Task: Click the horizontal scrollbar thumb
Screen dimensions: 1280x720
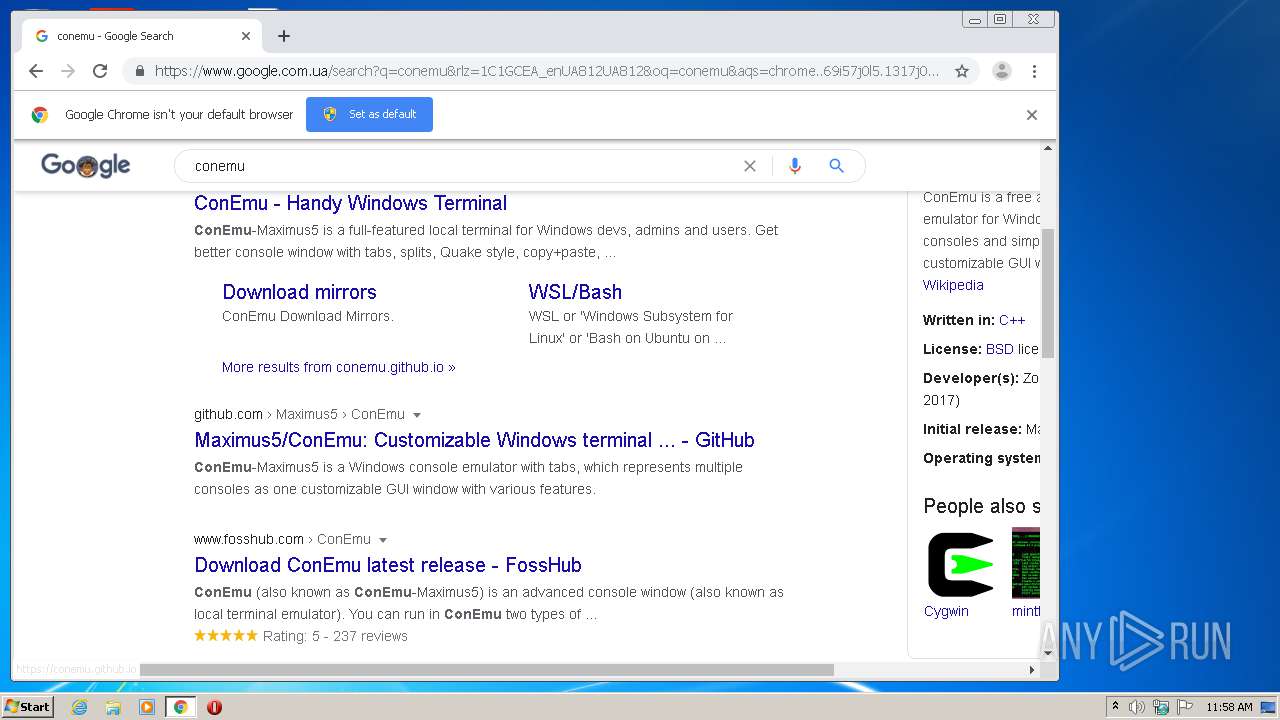Action: pyautogui.click(x=486, y=670)
